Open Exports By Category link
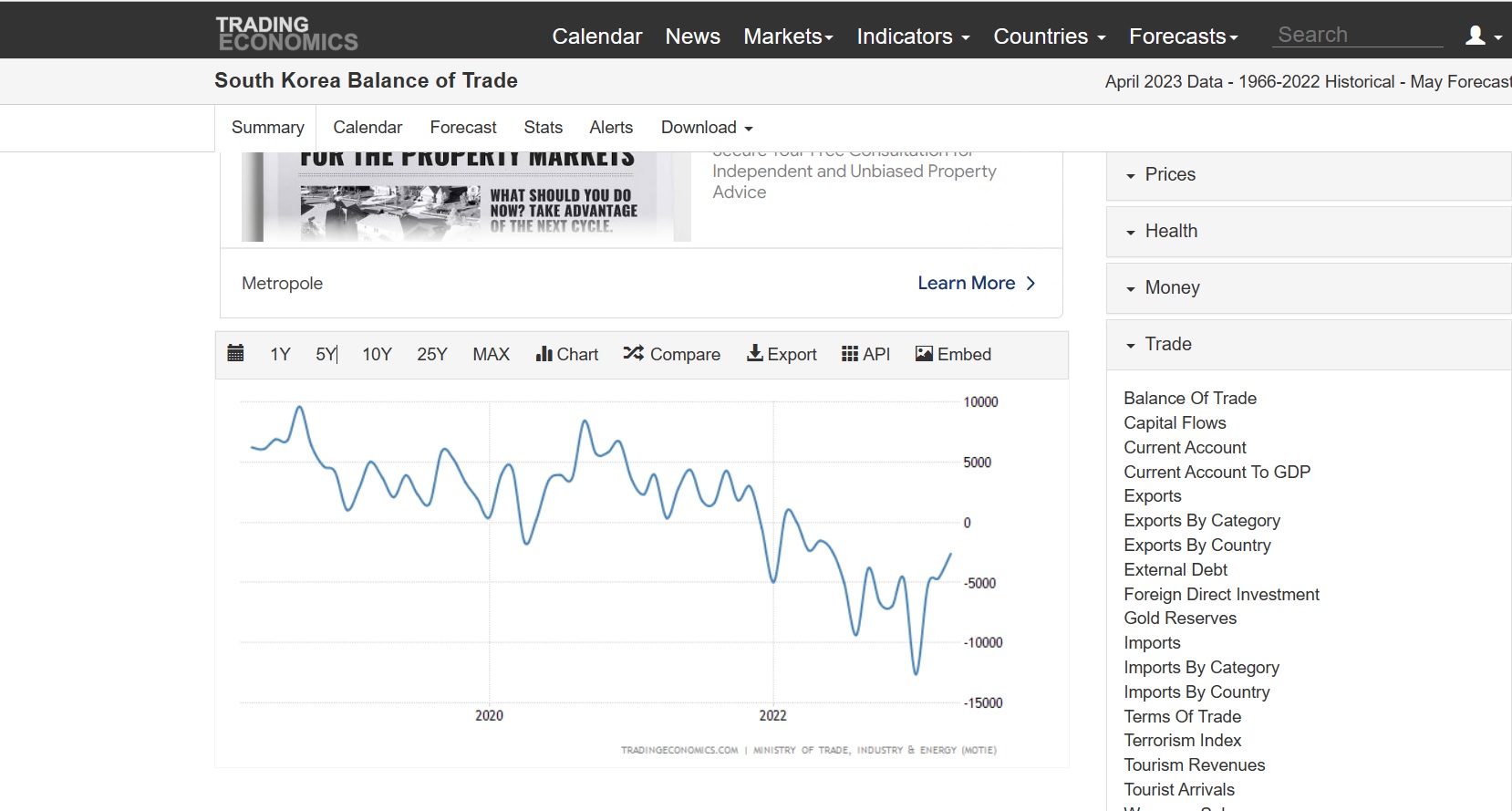This screenshot has width=1512, height=811. tap(1202, 521)
